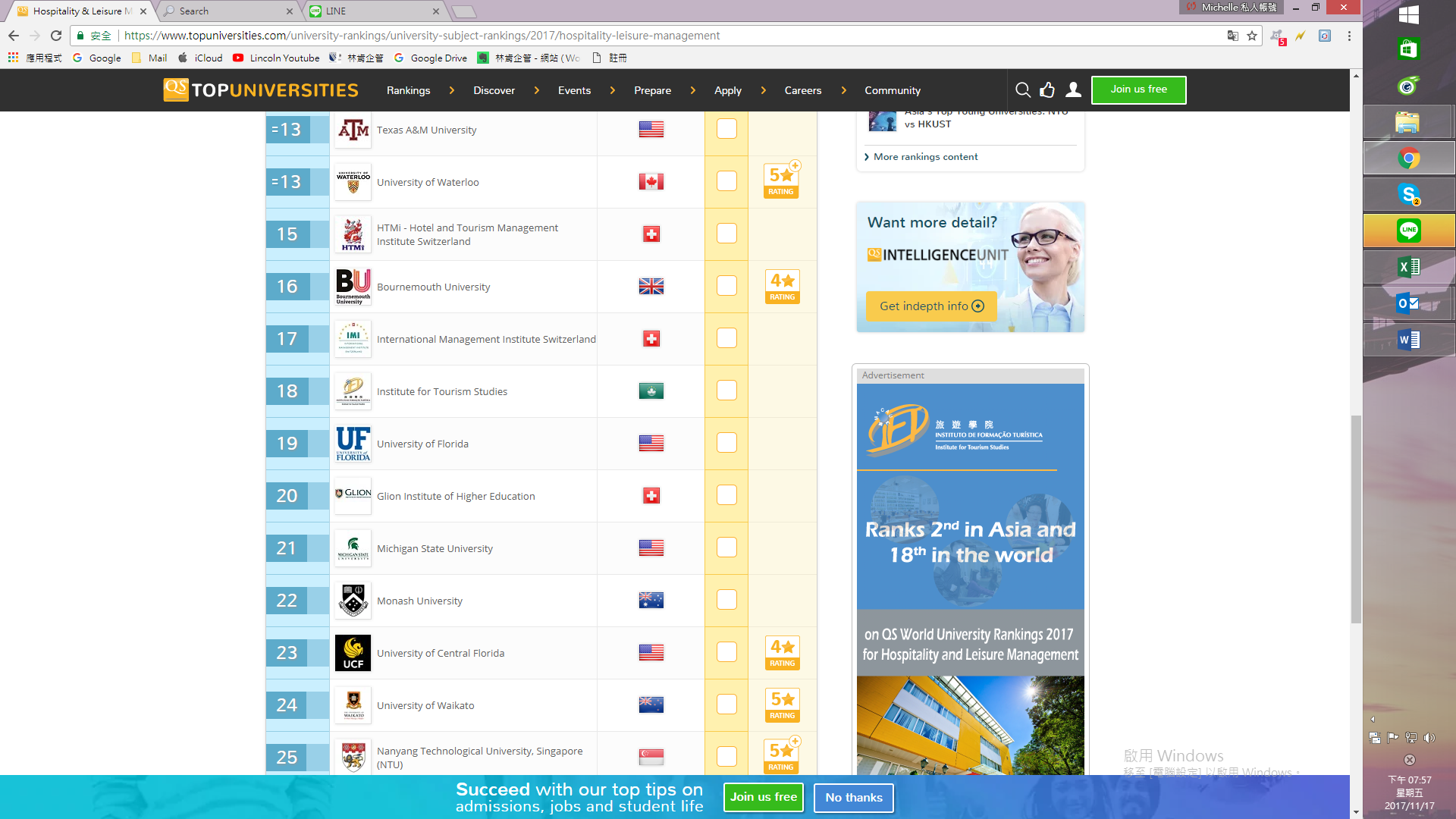Click the Bournemouth University BU logo
Viewport: 1456px width, 819px height.
pyautogui.click(x=353, y=287)
